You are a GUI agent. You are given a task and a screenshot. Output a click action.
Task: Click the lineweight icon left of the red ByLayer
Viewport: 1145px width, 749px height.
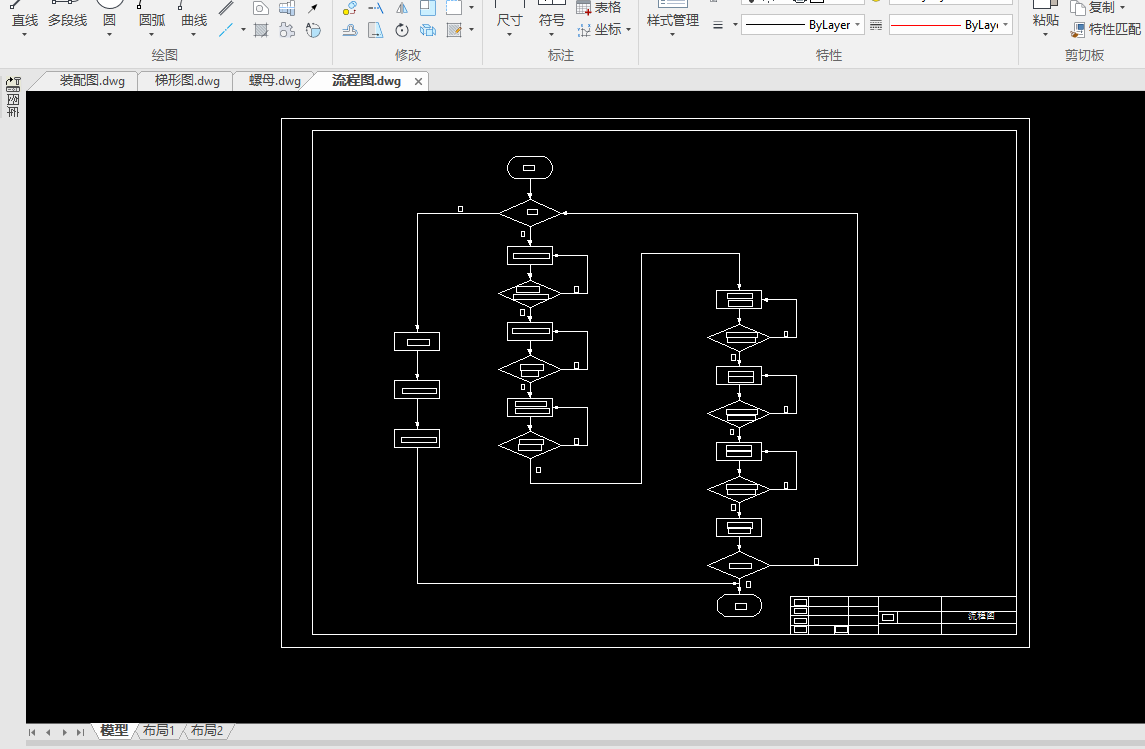[876, 25]
